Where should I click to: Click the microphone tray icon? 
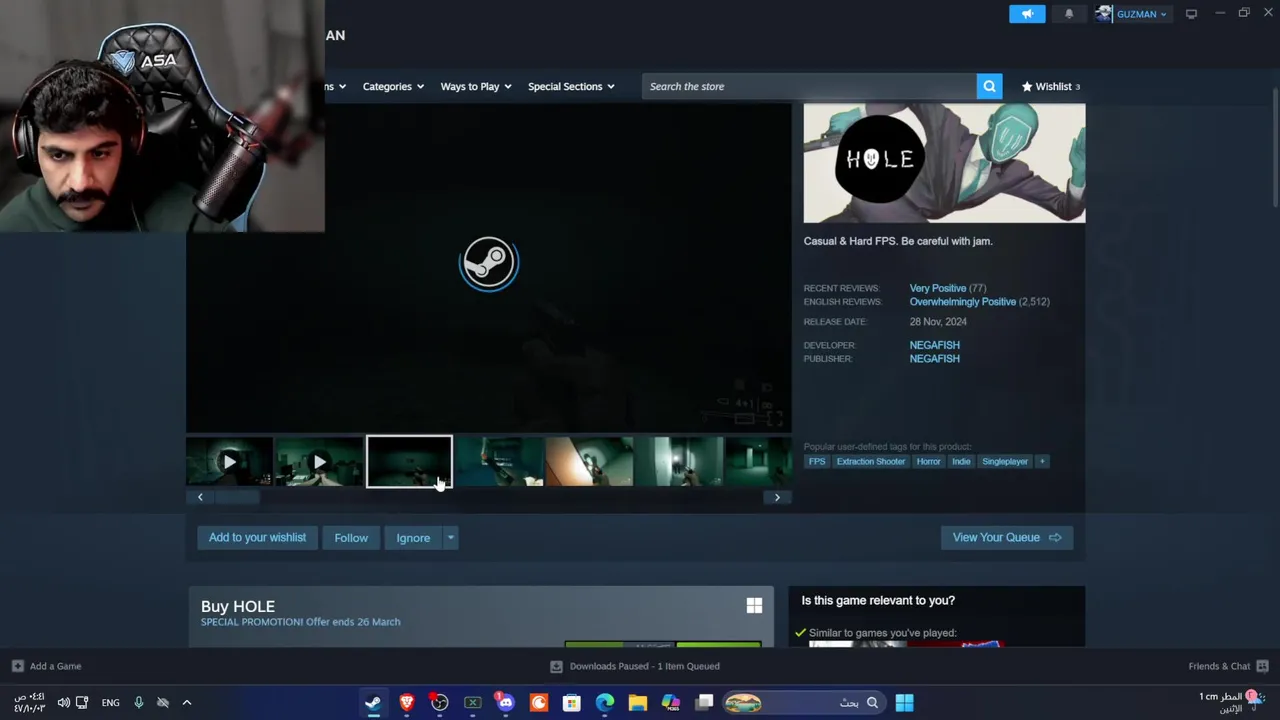click(x=139, y=703)
